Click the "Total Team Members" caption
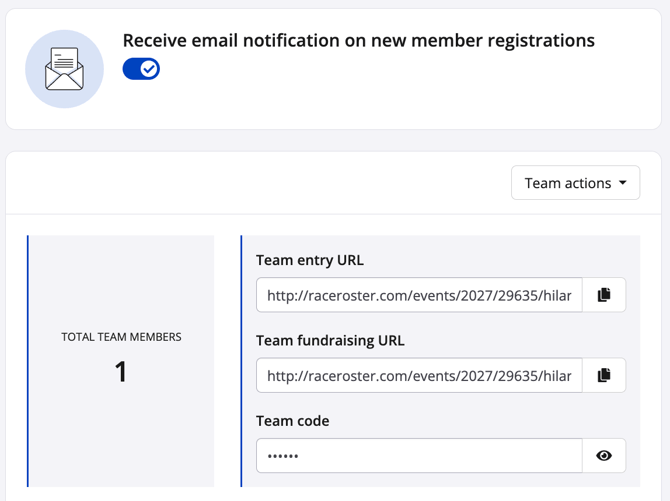 pyautogui.click(x=121, y=337)
